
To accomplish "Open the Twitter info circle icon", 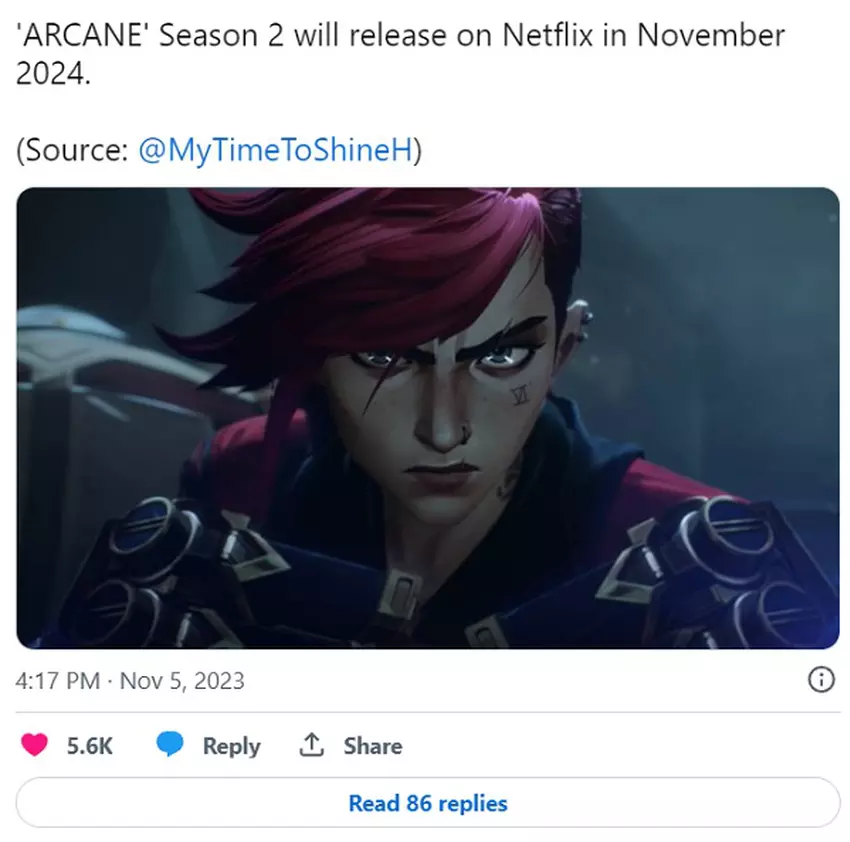I will 821,679.
